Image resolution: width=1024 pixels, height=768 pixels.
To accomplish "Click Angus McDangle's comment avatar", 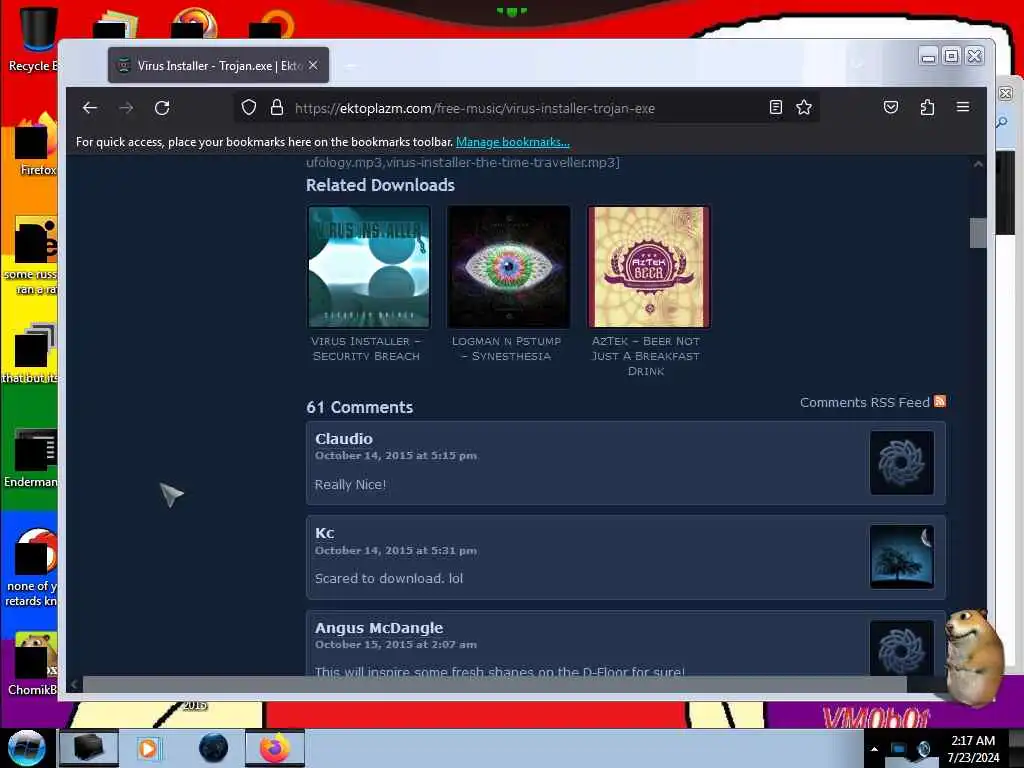I will 902,648.
